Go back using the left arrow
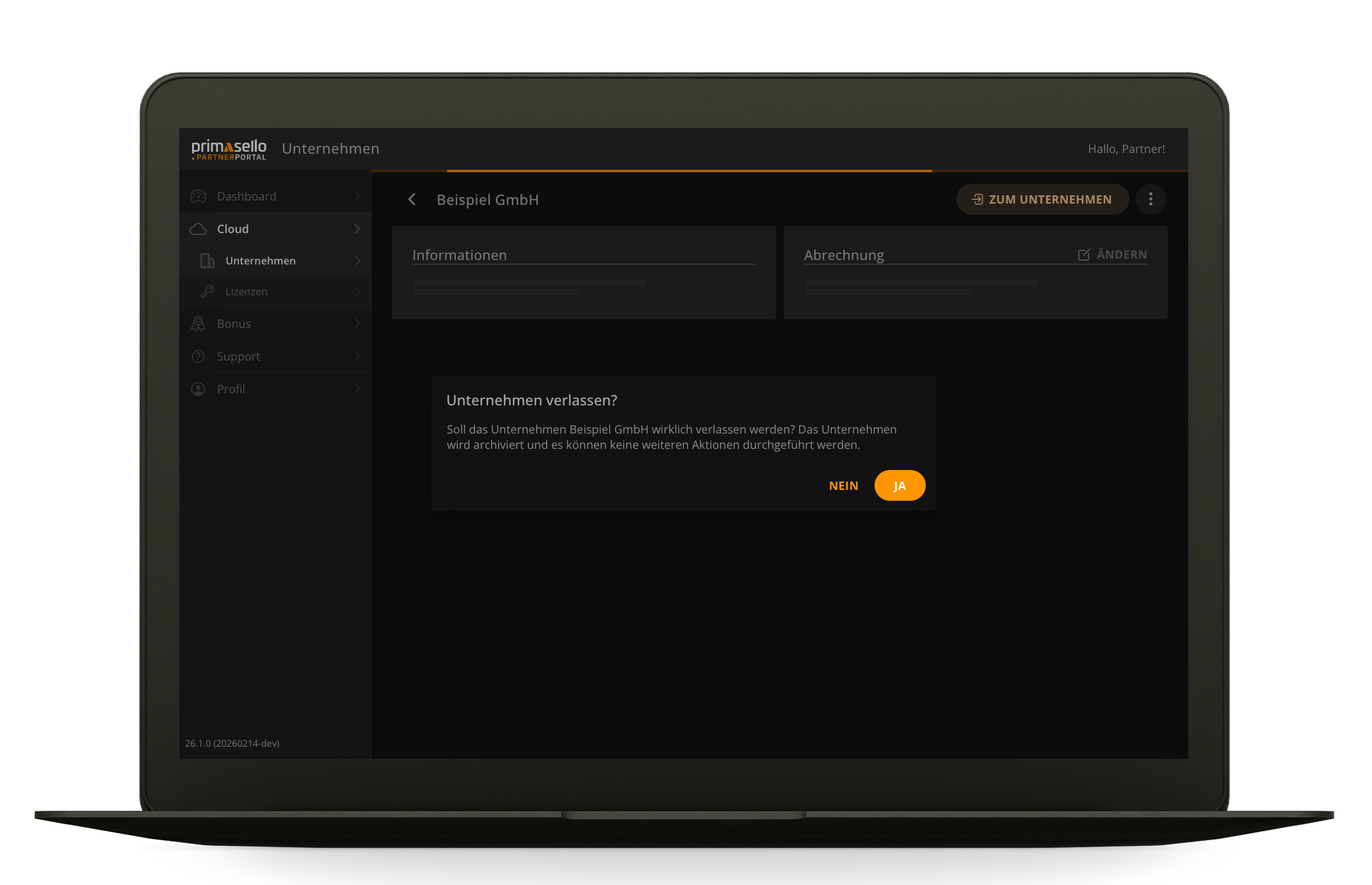1372x885 pixels. pos(412,200)
